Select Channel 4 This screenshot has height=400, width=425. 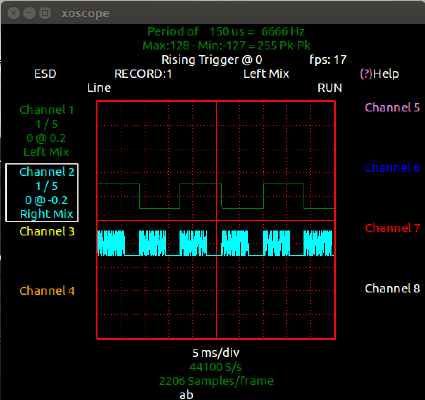tap(47, 291)
